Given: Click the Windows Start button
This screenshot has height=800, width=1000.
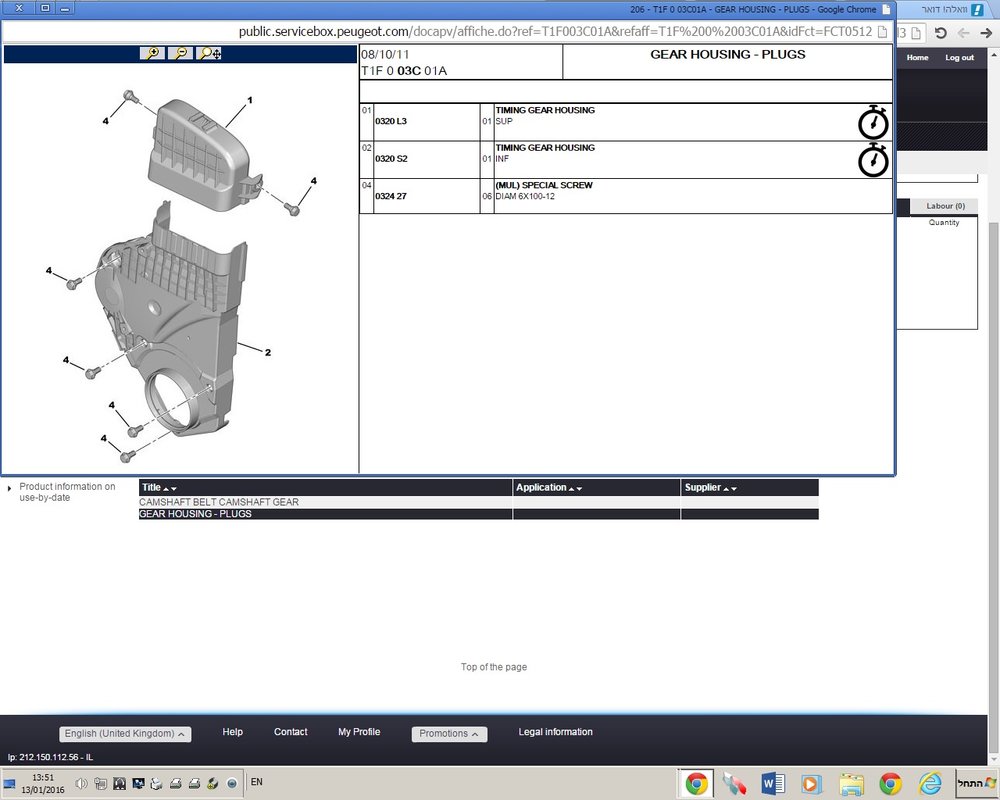Looking at the screenshot, I should [976, 783].
